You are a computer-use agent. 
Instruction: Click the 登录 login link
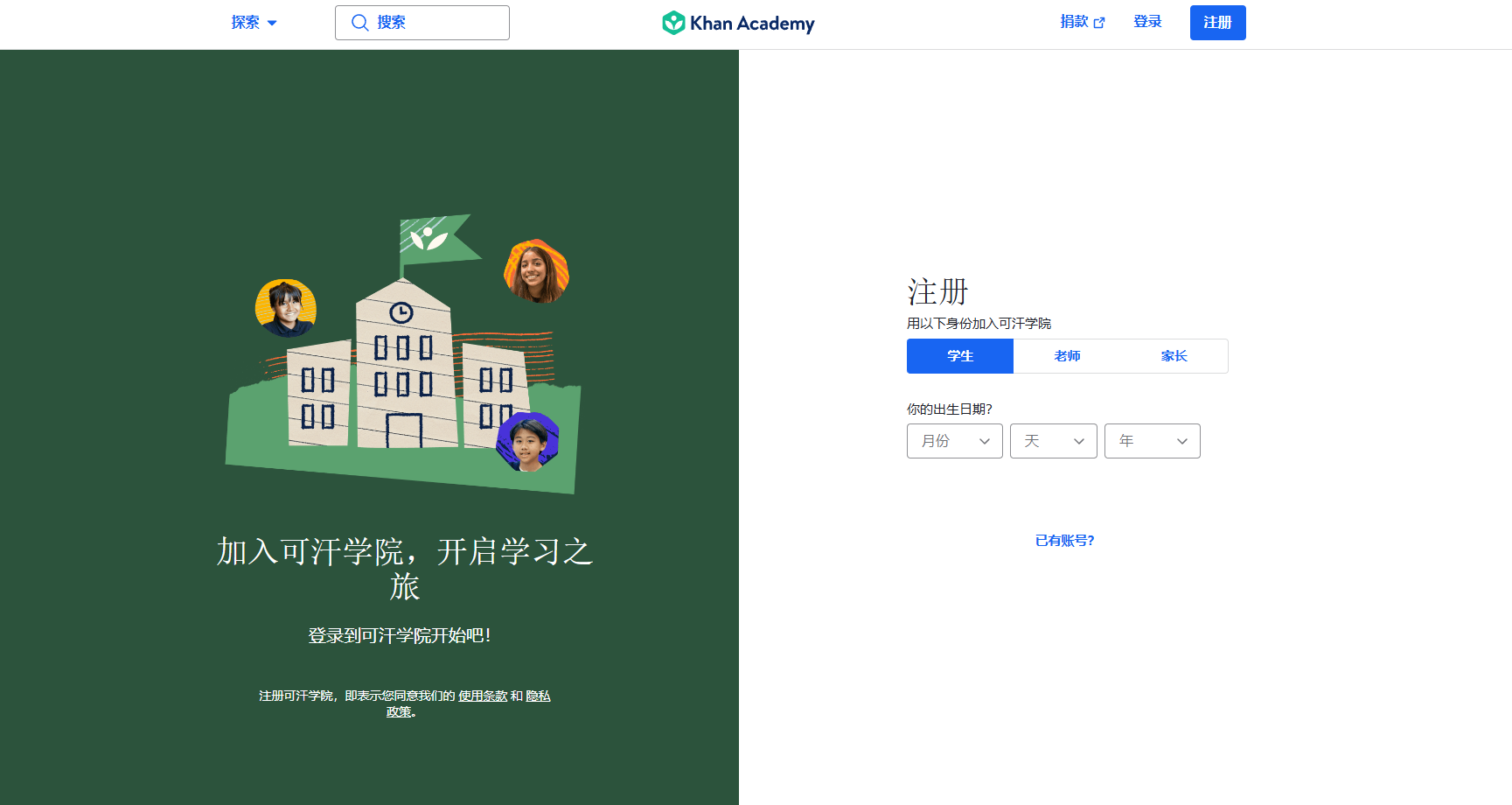(x=1147, y=22)
